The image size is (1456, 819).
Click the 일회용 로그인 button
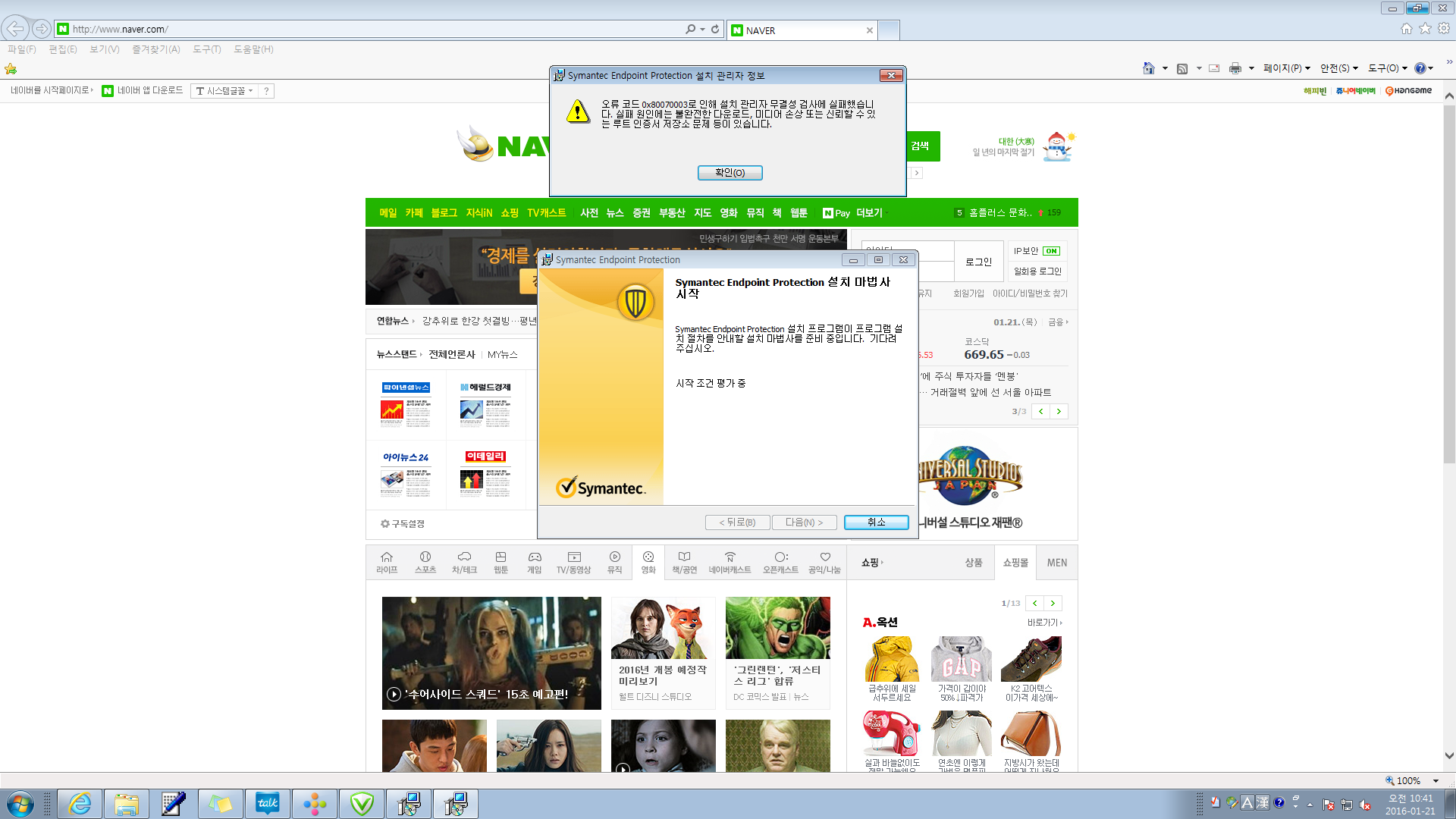pyautogui.click(x=1037, y=271)
